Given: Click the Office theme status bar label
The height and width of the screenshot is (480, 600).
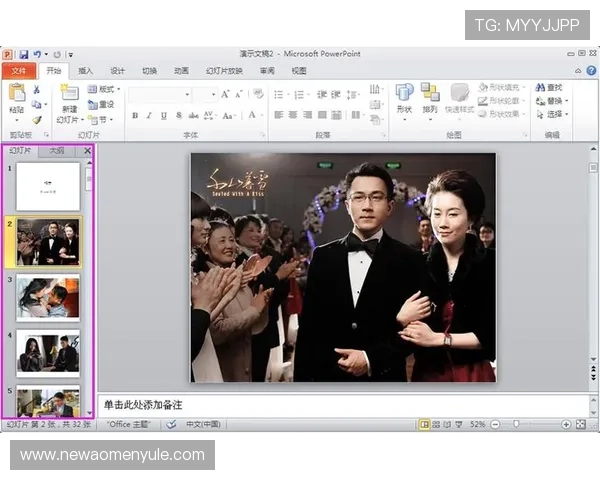Looking at the screenshot, I should click(x=129, y=424).
